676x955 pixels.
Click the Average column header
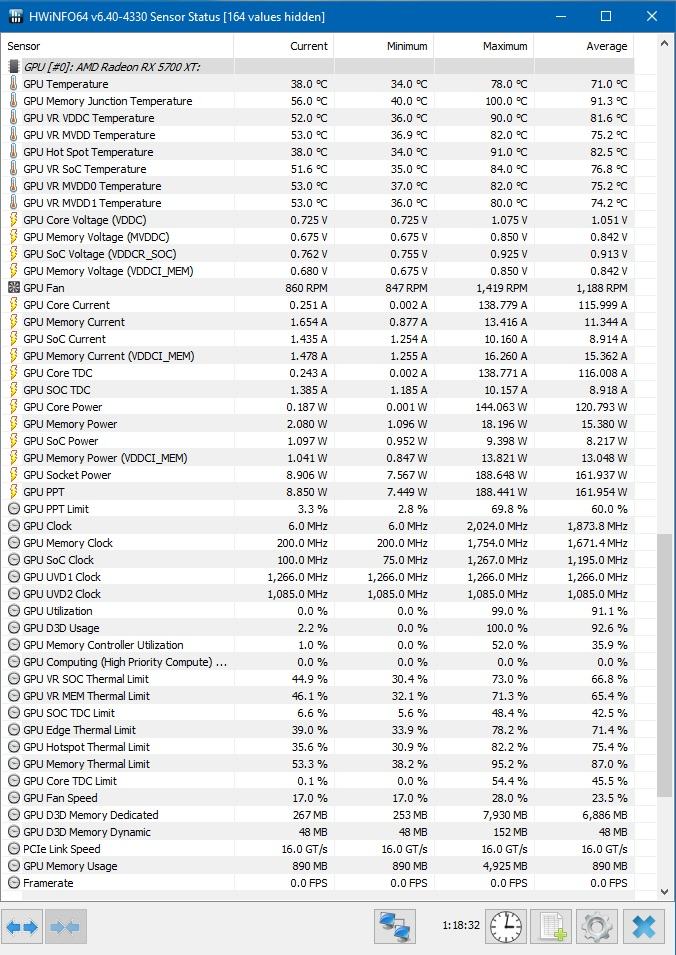583,46
